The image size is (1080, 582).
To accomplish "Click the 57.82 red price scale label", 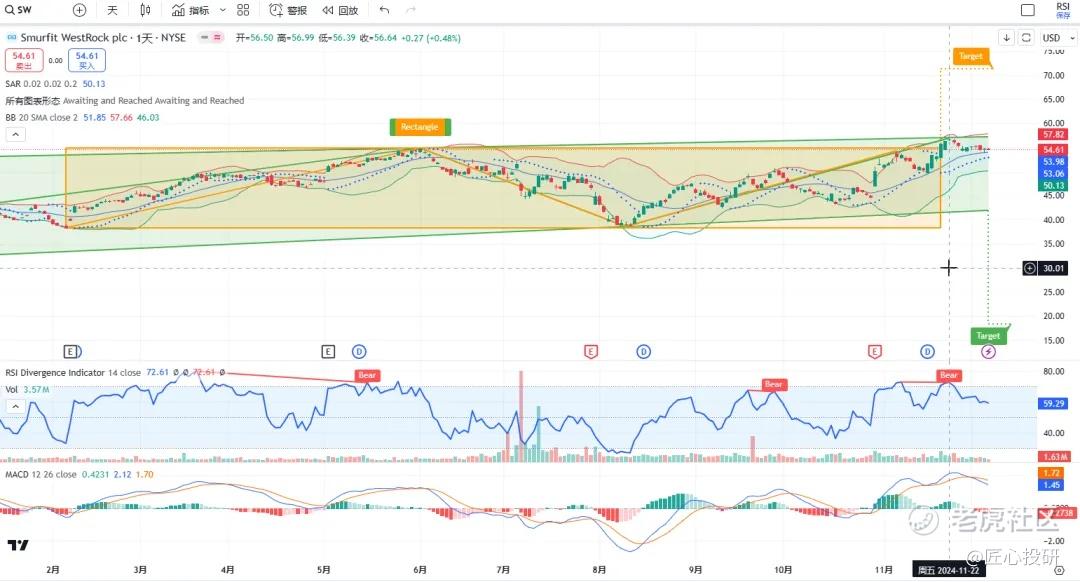I will [x=1053, y=134].
